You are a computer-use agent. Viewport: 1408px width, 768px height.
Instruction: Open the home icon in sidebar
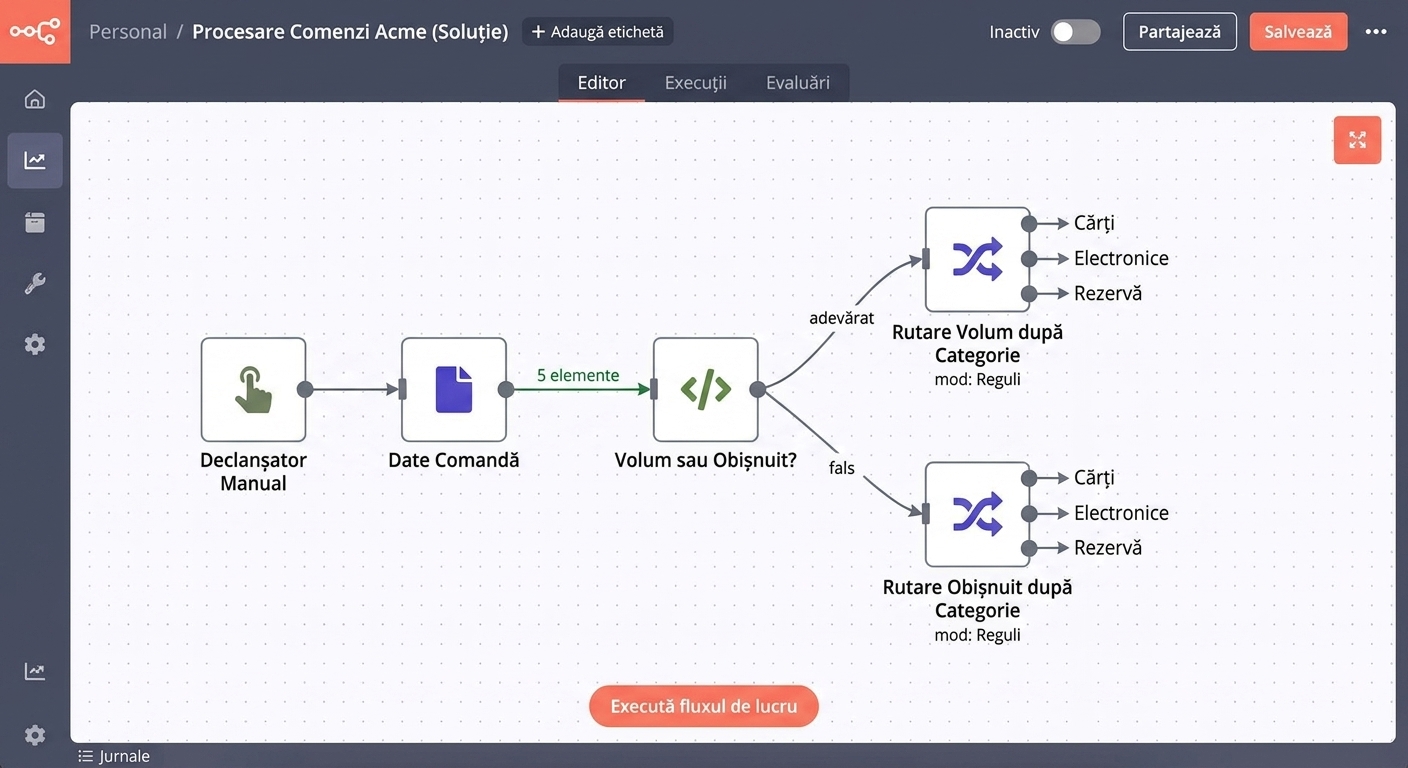(35, 99)
